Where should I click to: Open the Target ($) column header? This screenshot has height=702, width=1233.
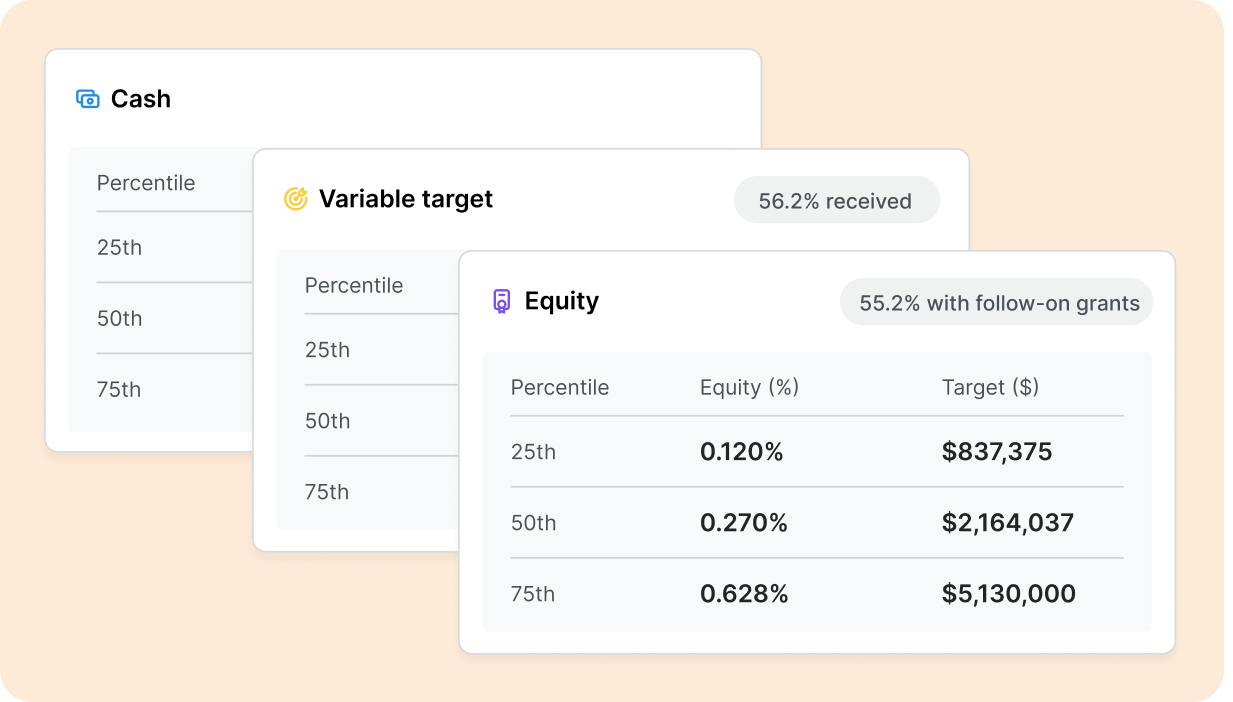click(990, 387)
